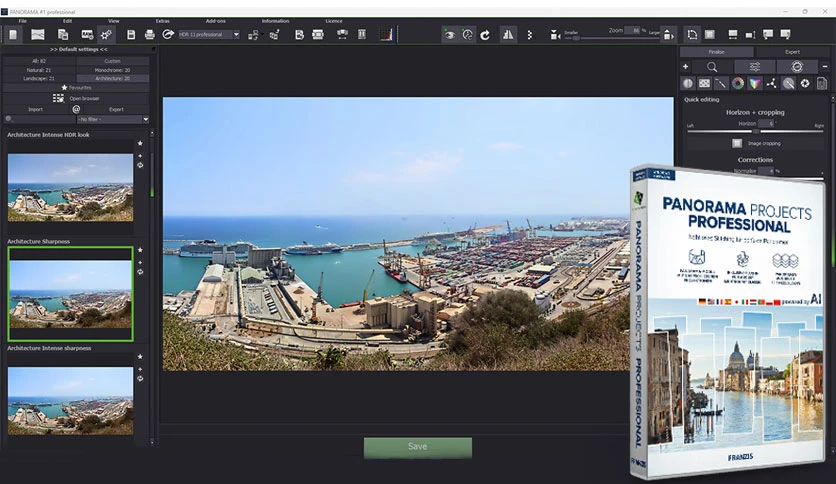The height and width of the screenshot is (484, 836).
Task: Open the Information menu
Action: pos(275,21)
